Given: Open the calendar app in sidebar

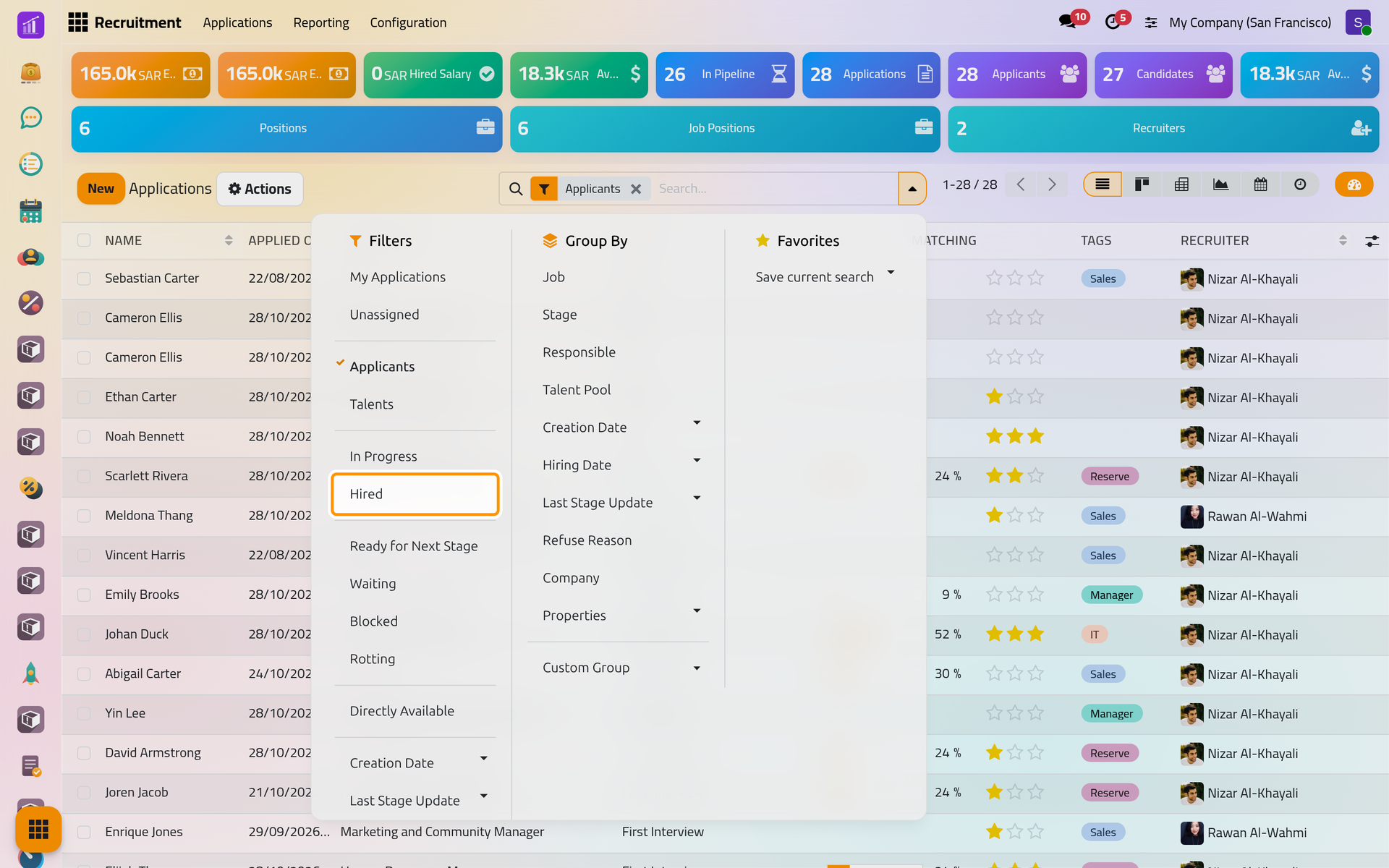Looking at the screenshot, I should click(x=30, y=210).
